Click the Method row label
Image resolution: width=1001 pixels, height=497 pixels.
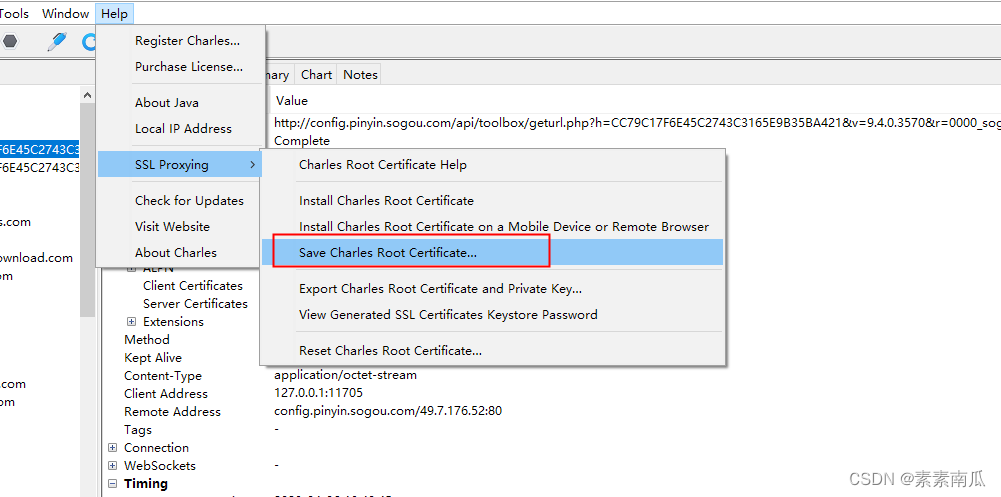pyautogui.click(x=147, y=339)
